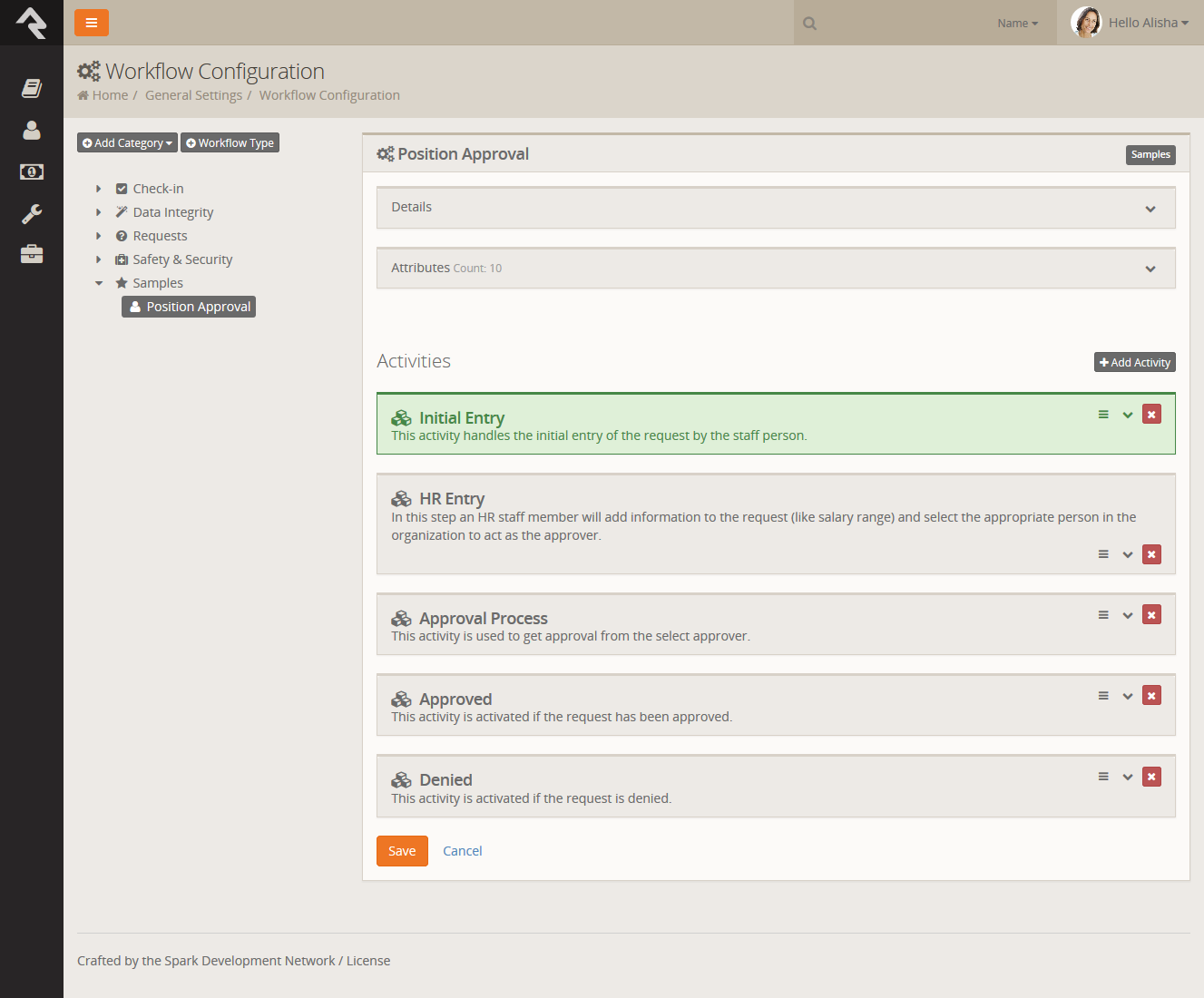Viewport: 1204px width, 998px height.
Task: Click the HR Entry activity title
Action: click(452, 499)
